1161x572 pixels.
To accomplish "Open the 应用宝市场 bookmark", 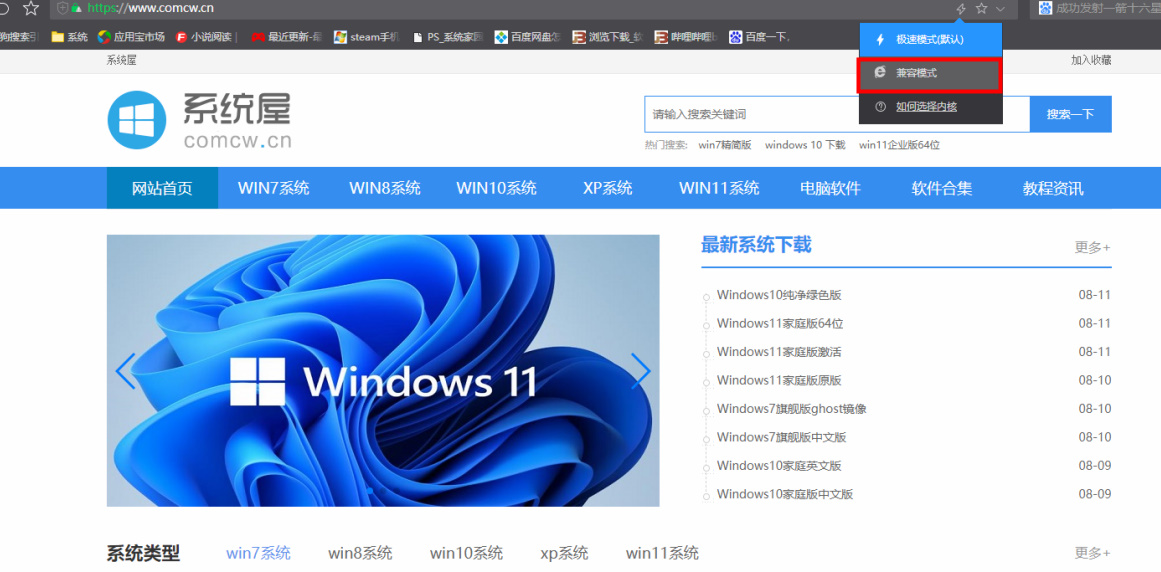I will point(131,38).
